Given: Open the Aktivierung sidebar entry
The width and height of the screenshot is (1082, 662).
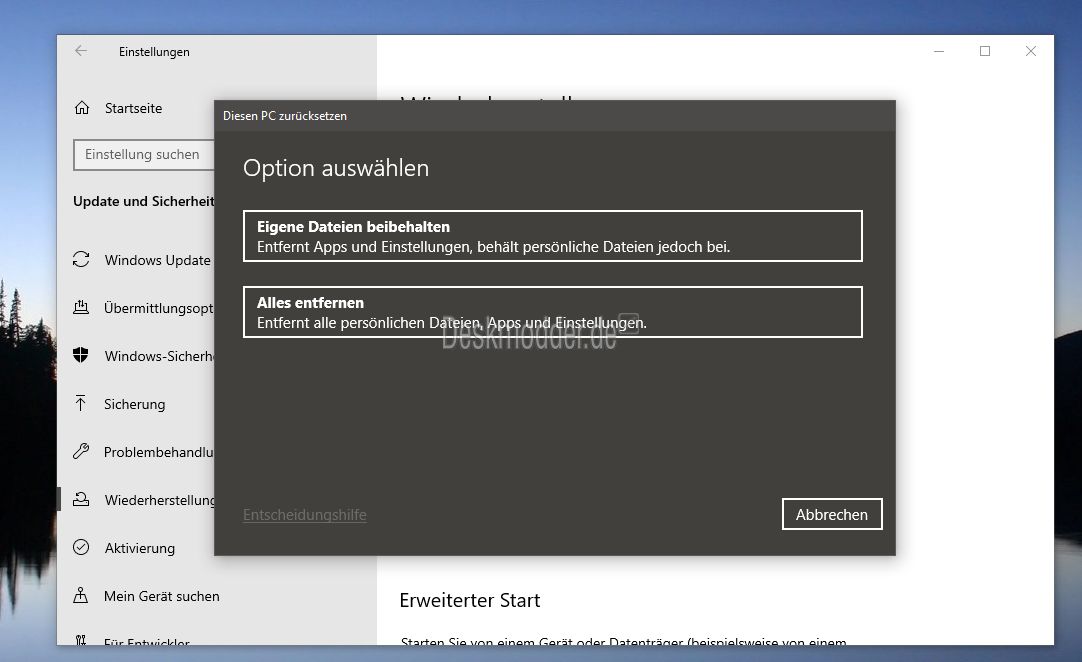Looking at the screenshot, I should click(x=140, y=548).
